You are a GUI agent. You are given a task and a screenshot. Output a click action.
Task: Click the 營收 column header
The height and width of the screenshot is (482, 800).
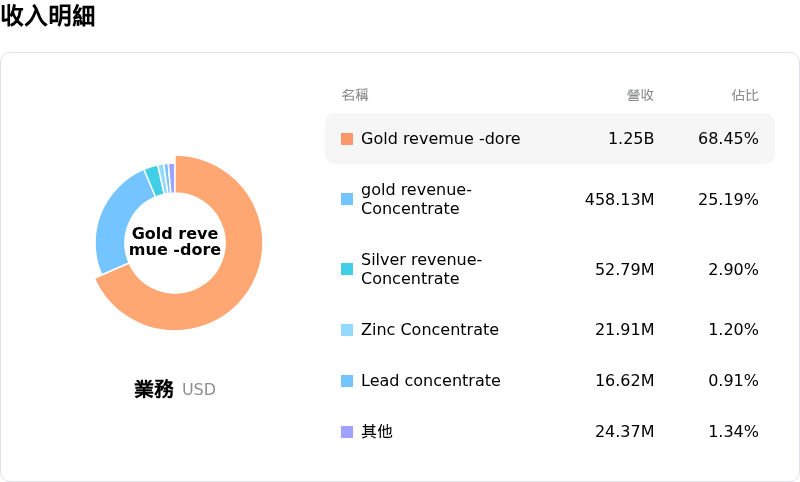(640, 95)
